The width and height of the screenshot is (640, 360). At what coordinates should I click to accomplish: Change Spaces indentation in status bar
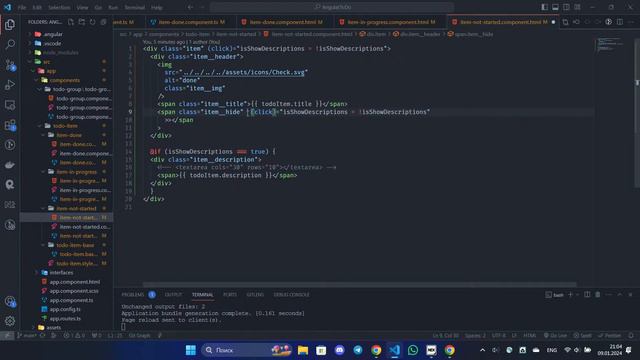(476, 336)
